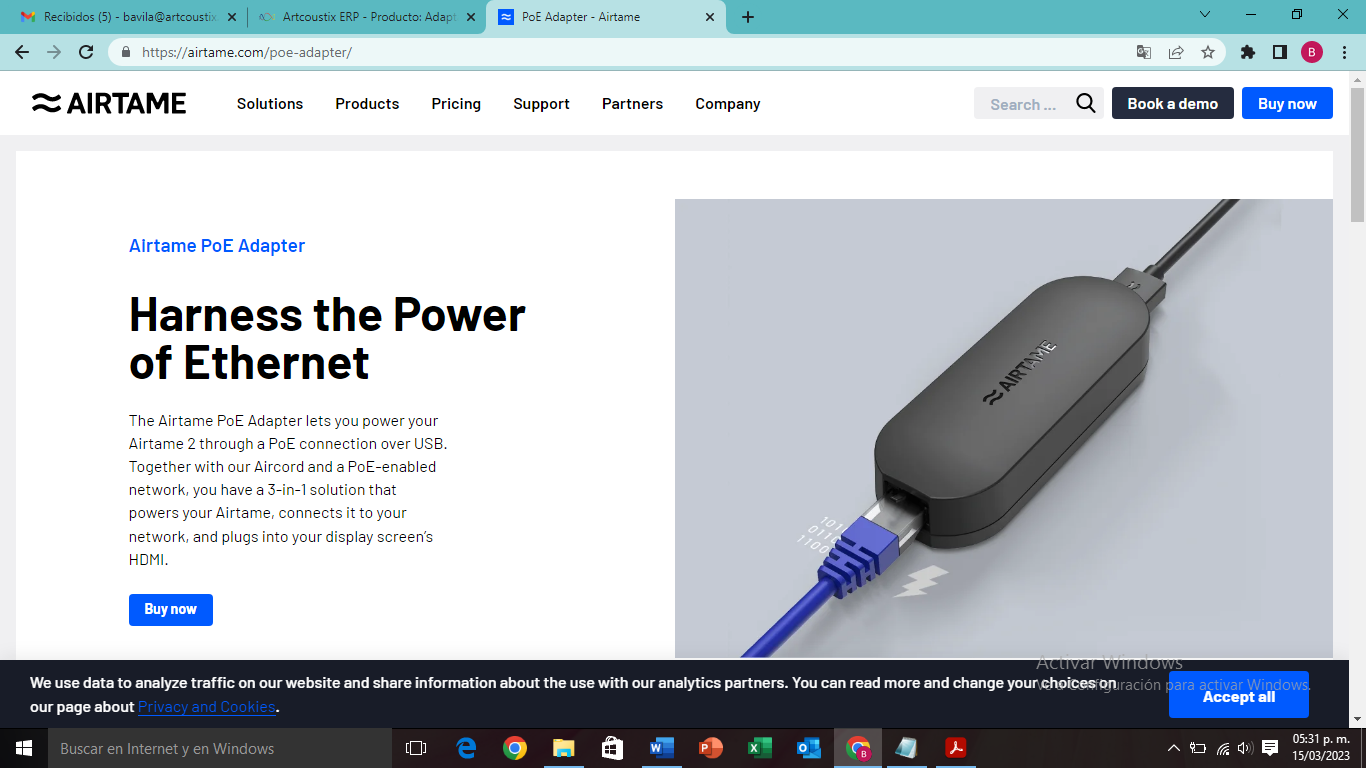Click the search magnifier icon
The image size is (1366, 768).
1086,103
